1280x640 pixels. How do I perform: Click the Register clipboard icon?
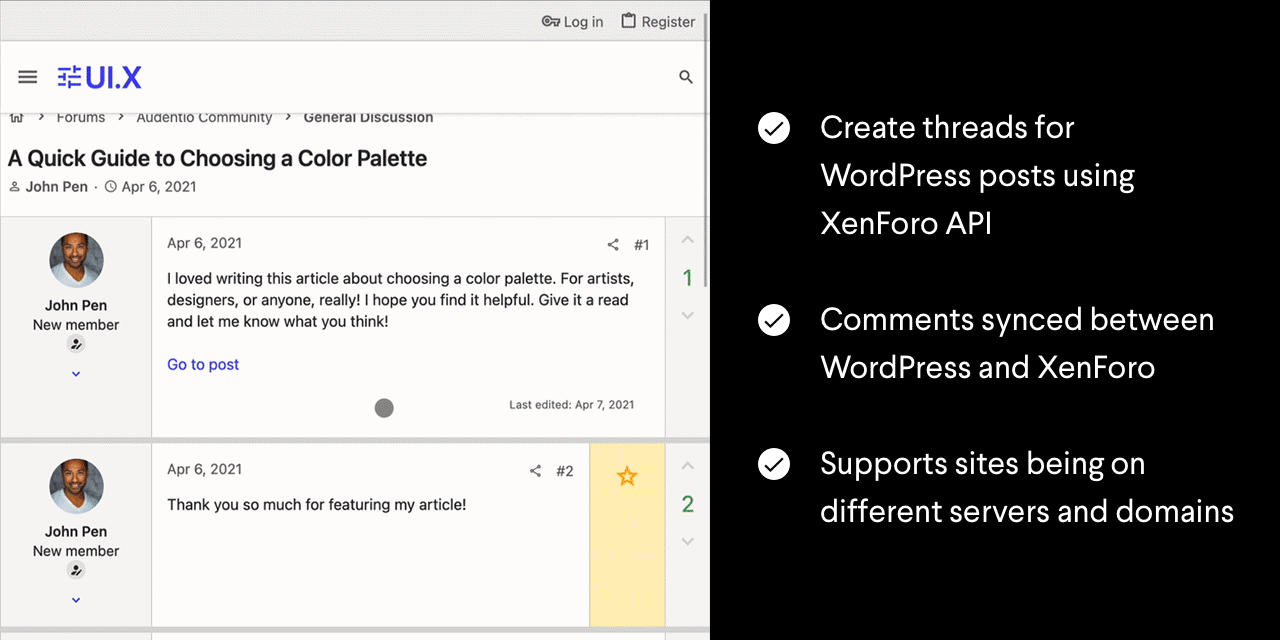point(628,20)
